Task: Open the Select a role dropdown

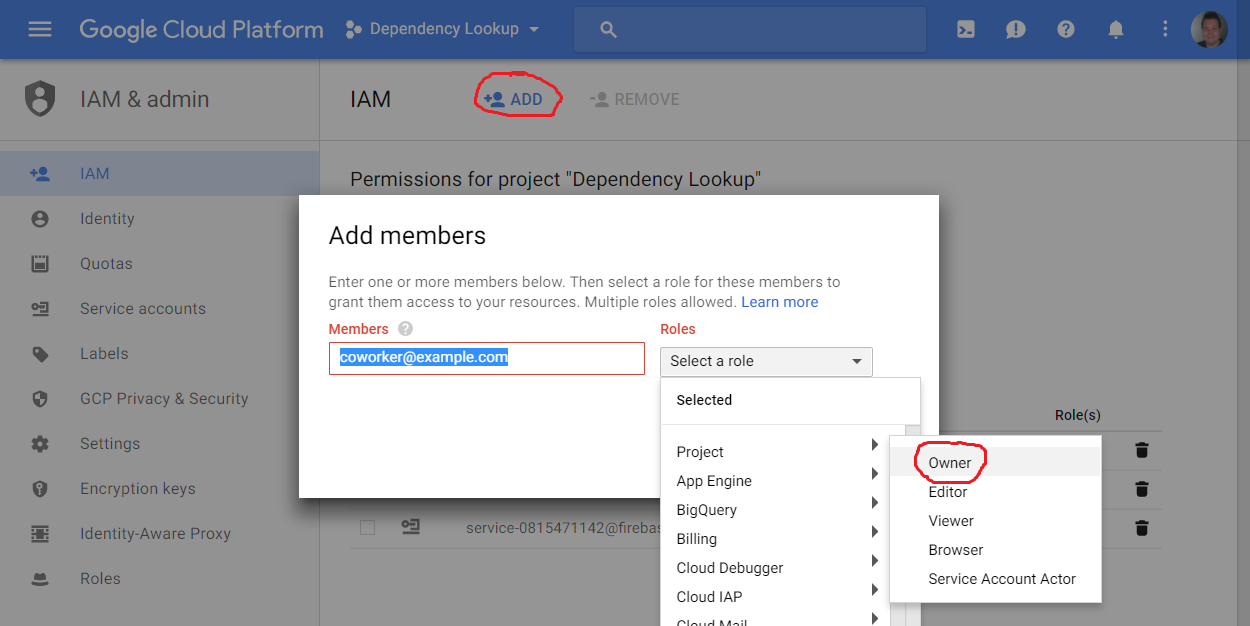Action: (x=766, y=361)
